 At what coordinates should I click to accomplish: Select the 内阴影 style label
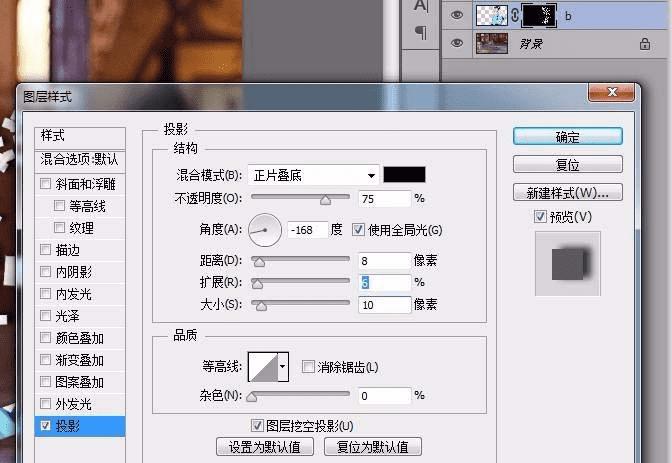click(73, 272)
